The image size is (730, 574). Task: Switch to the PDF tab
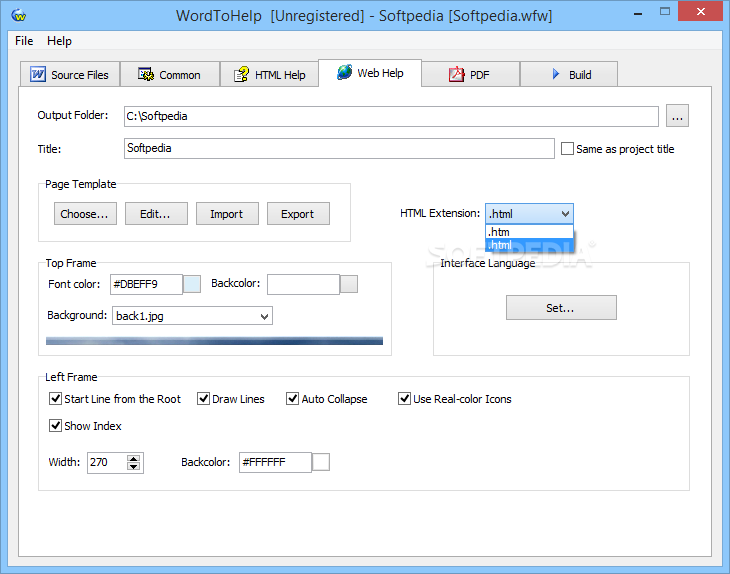(470, 74)
